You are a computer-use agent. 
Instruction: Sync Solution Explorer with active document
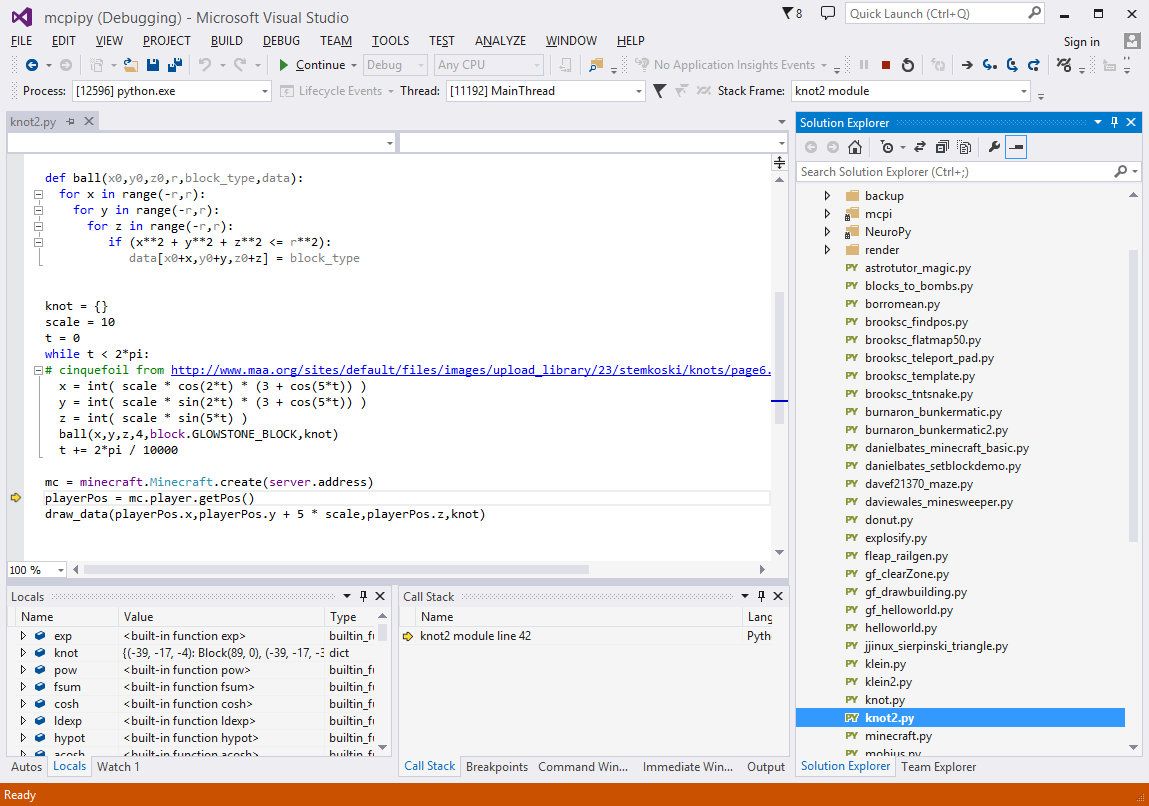[919, 146]
